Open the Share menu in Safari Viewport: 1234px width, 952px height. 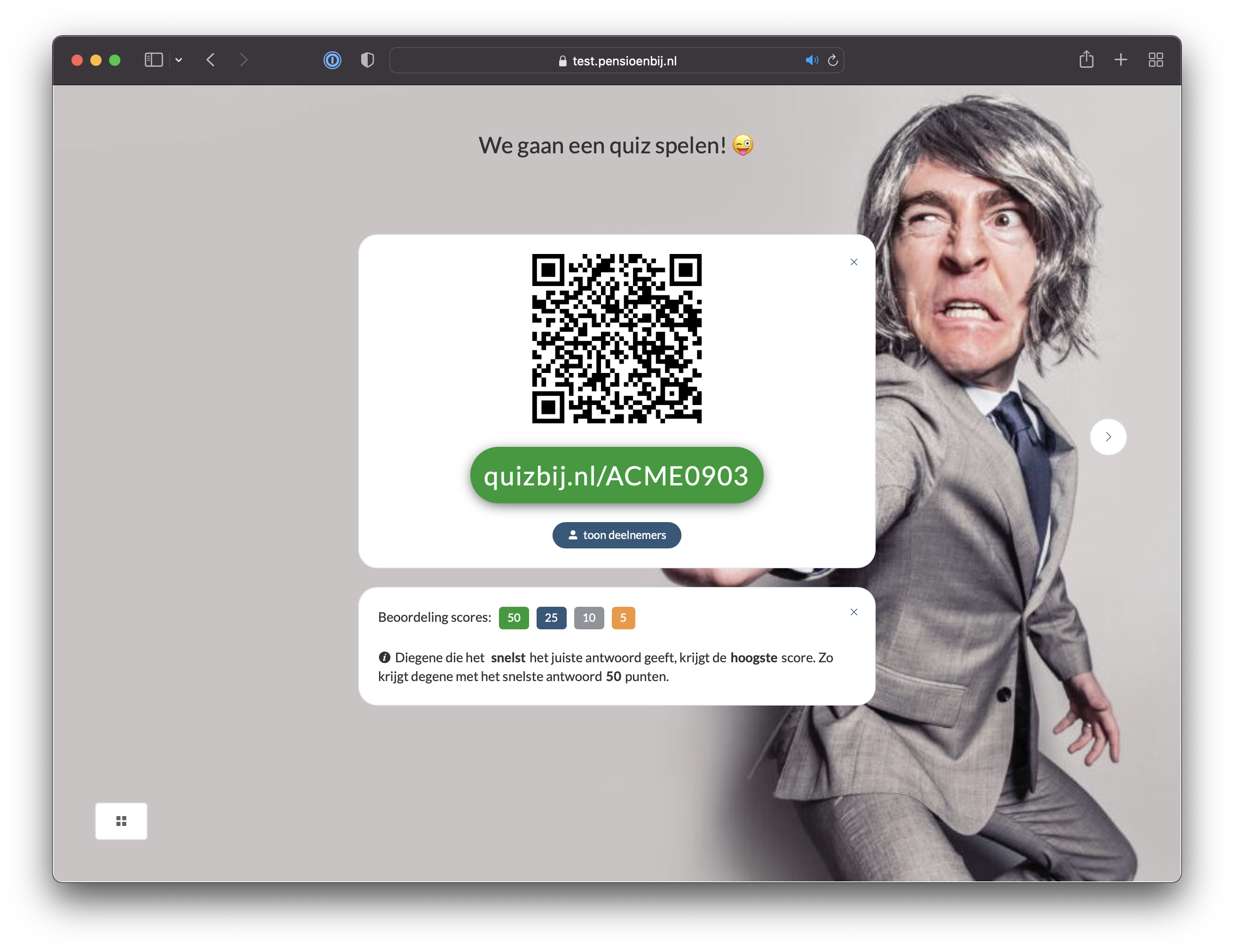point(1086,59)
